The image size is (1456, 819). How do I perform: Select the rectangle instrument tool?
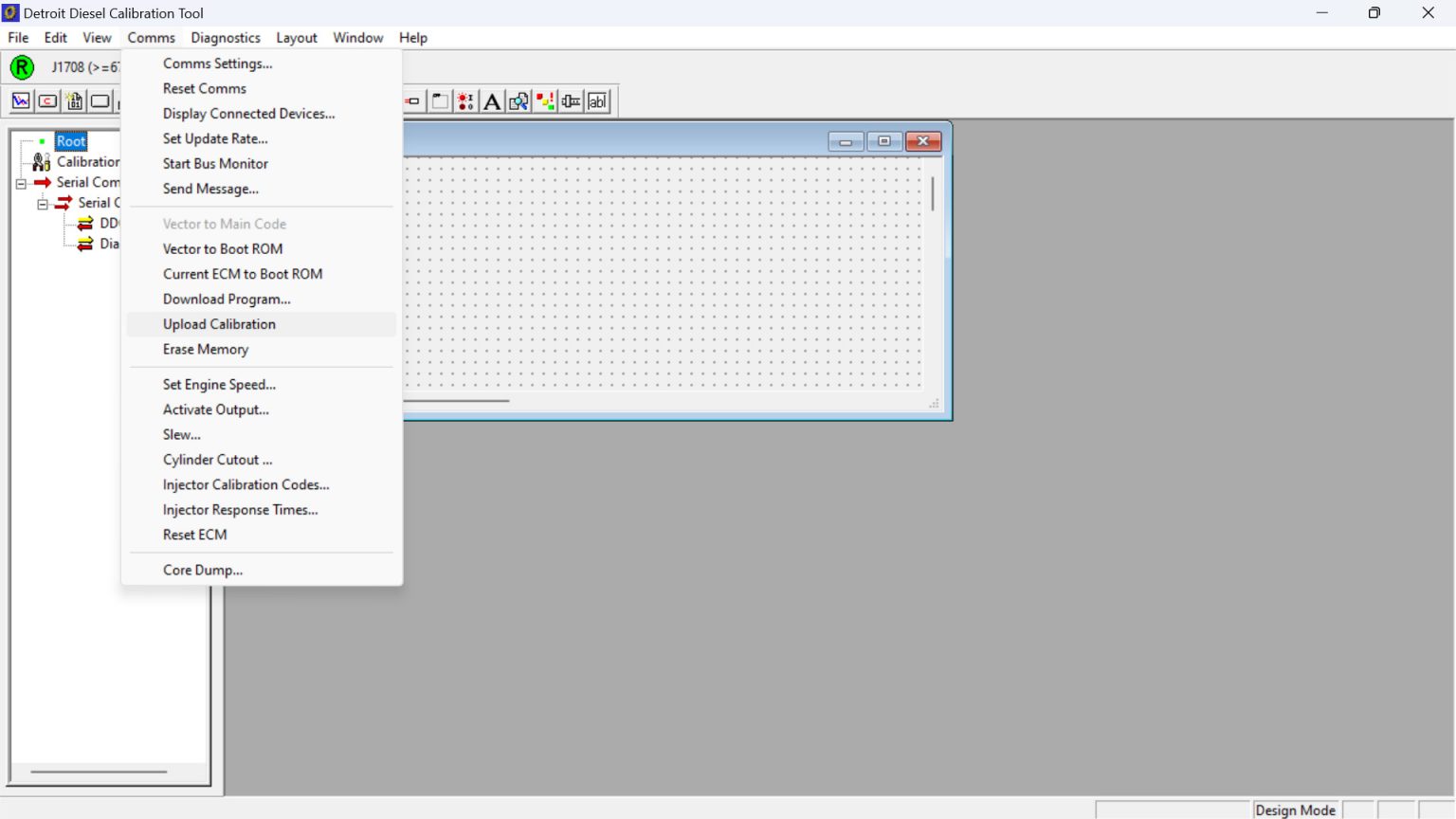coord(100,100)
